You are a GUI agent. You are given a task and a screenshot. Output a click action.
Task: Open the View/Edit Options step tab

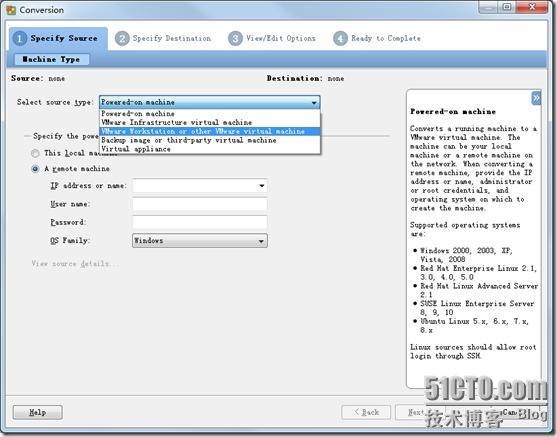point(272,38)
